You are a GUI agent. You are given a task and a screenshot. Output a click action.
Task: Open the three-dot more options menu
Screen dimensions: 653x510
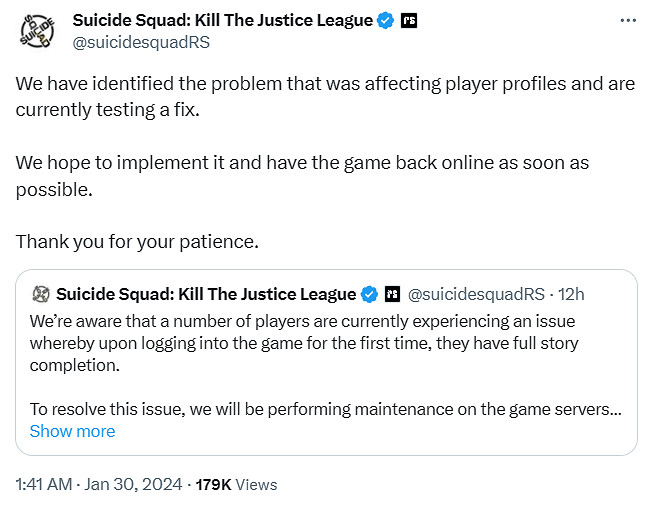click(x=625, y=21)
